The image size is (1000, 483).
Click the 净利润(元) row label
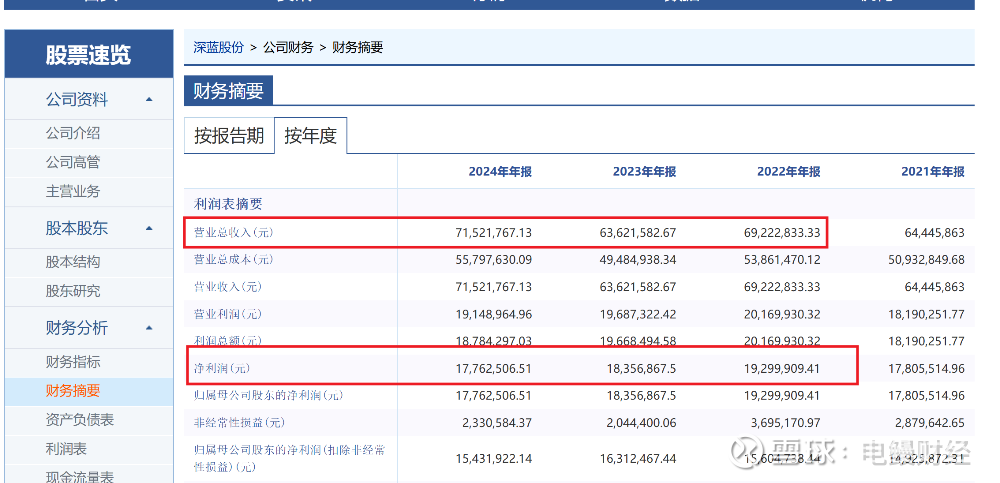click(x=222, y=368)
